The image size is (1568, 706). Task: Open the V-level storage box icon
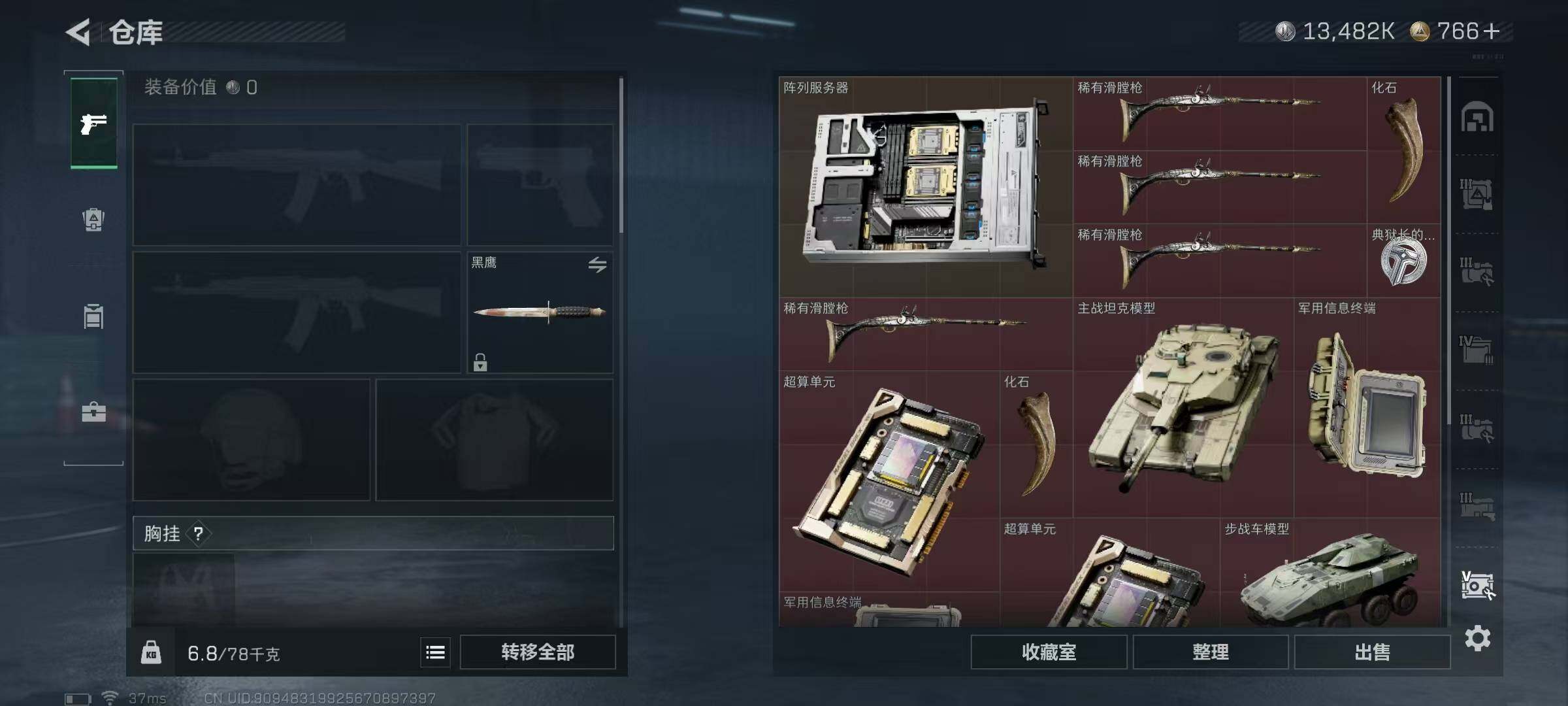pyautogui.click(x=1477, y=585)
